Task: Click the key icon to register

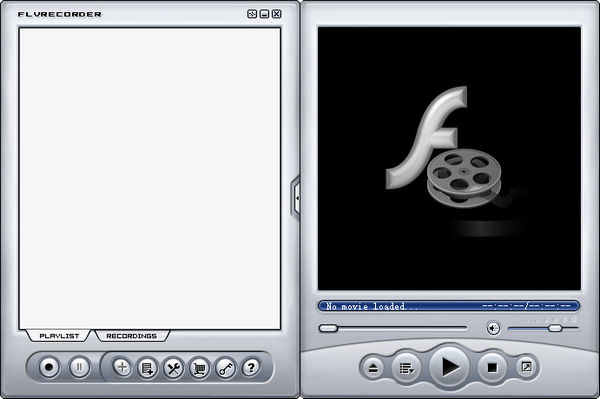Action: (x=225, y=368)
